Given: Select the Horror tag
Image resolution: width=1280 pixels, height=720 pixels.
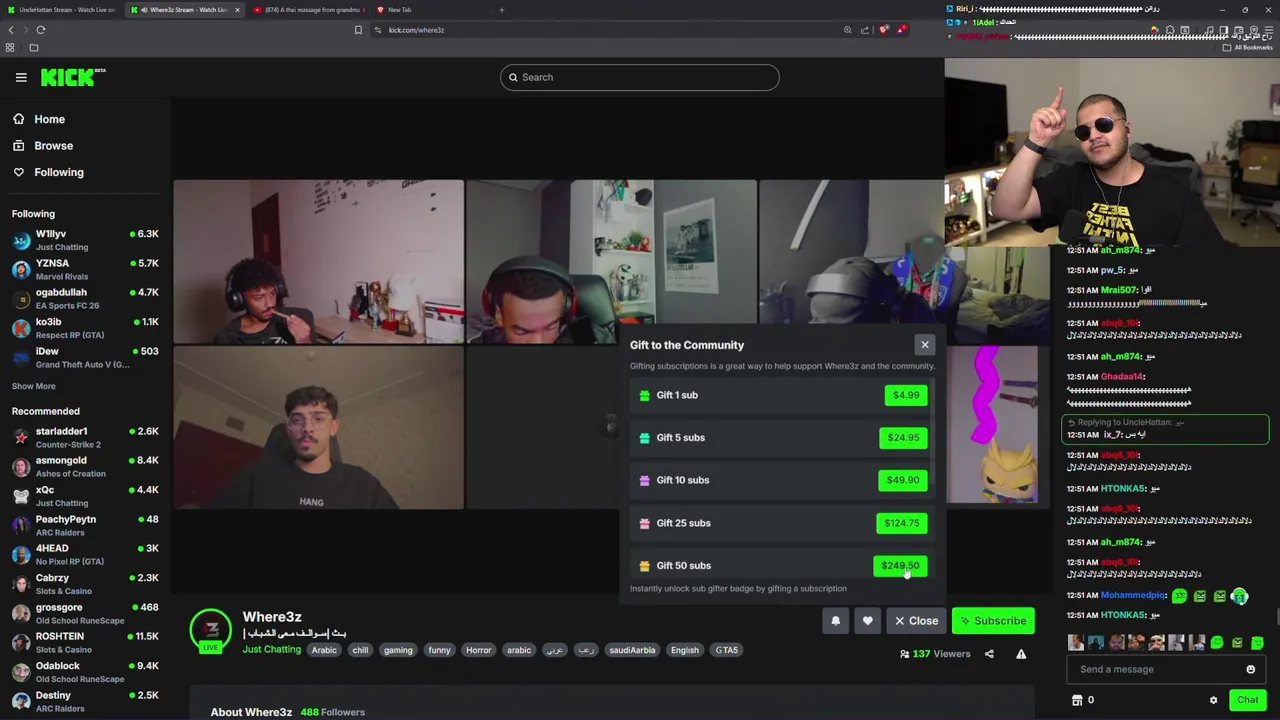Looking at the screenshot, I should pos(478,650).
